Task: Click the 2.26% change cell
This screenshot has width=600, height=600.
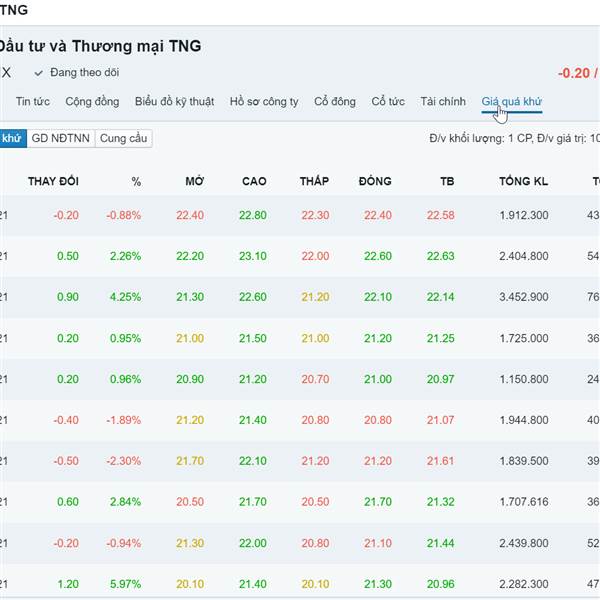Action: coord(126,256)
